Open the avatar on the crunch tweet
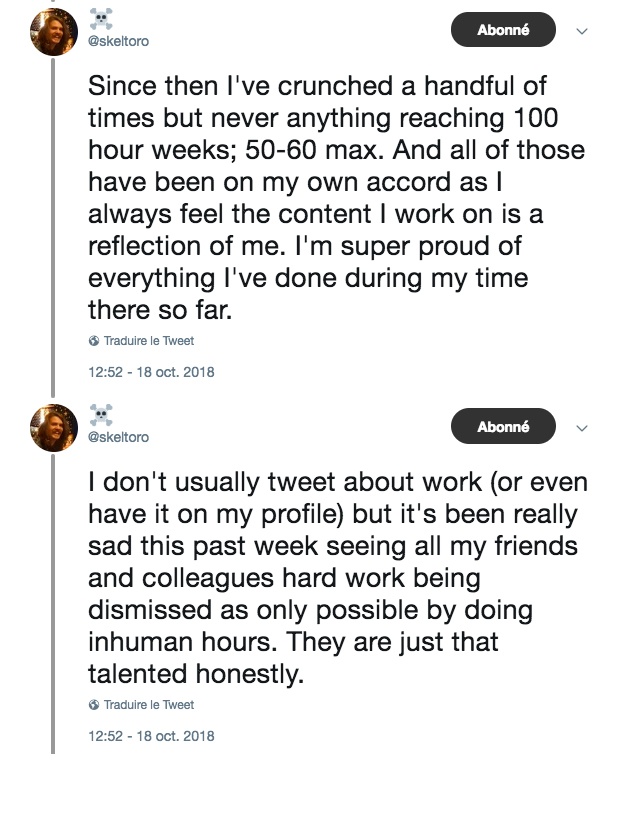 point(54,33)
